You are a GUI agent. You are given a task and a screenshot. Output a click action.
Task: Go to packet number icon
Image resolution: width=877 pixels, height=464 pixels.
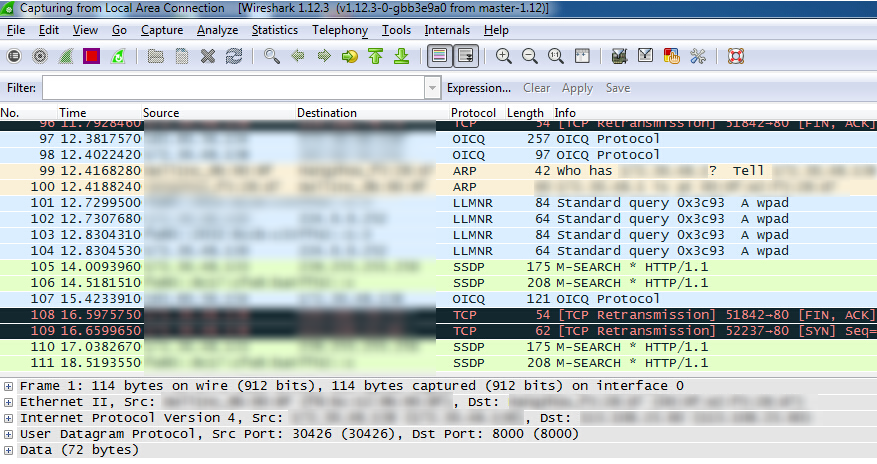click(x=350, y=56)
